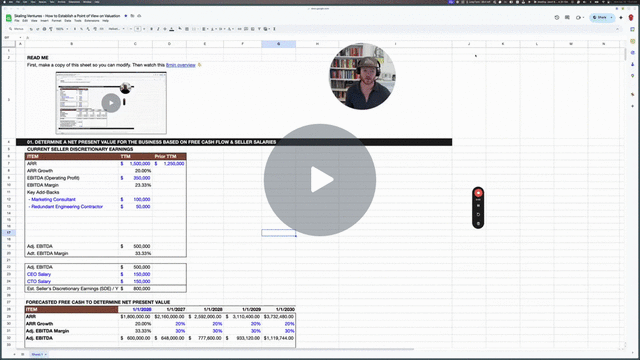The height and width of the screenshot is (360, 640).
Task: Click the ARR TTM value 1,500,000
Action: (135, 164)
